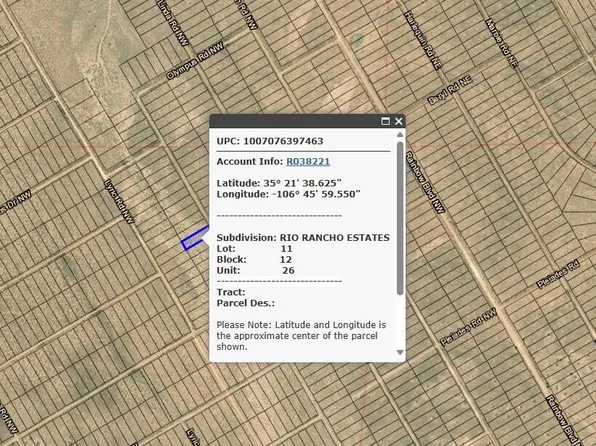The width and height of the screenshot is (596, 446).
Task: Click the Beryl Rd NE map label
Action: (450, 90)
